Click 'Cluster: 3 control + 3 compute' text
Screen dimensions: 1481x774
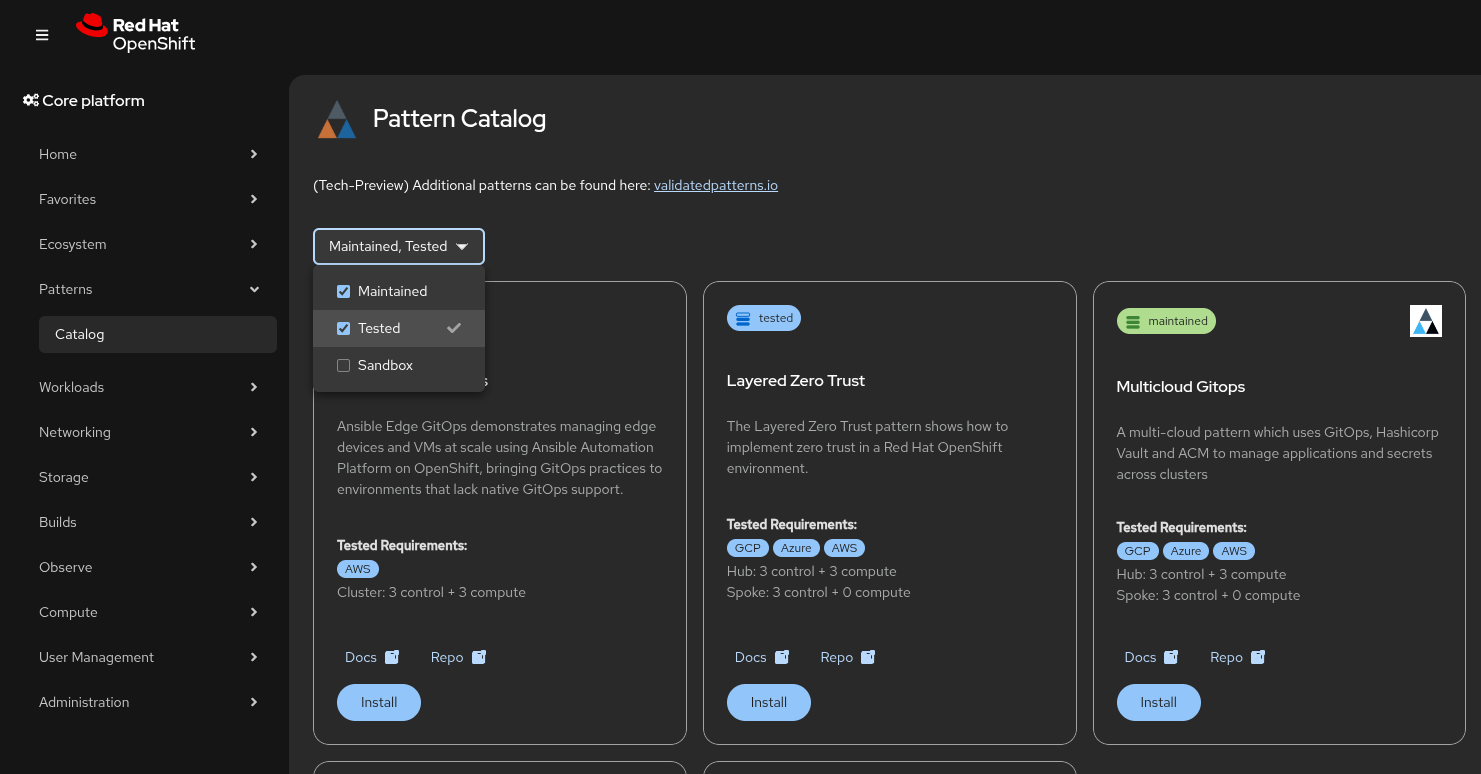pos(432,592)
